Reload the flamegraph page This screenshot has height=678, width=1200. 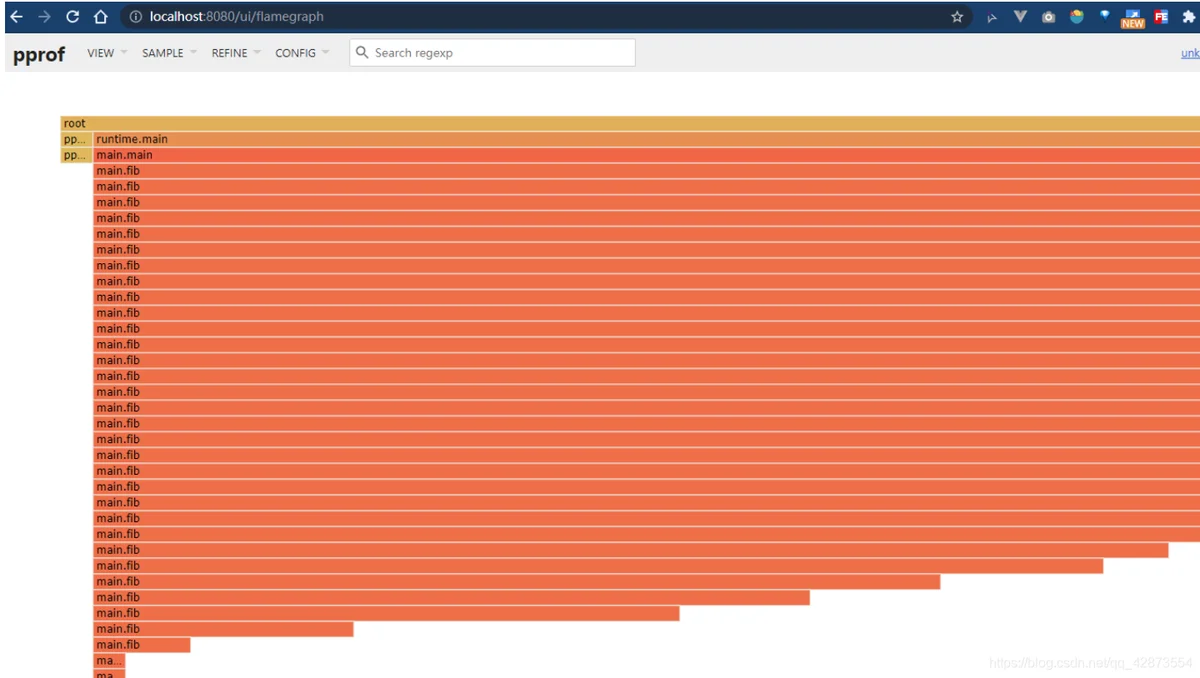(x=72, y=17)
